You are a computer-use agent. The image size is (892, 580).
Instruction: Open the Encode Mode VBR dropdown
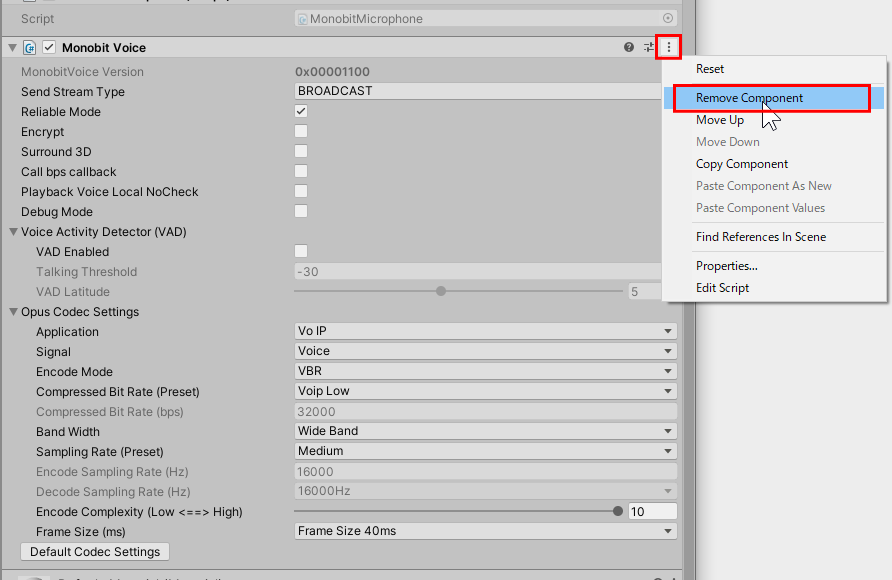click(486, 371)
